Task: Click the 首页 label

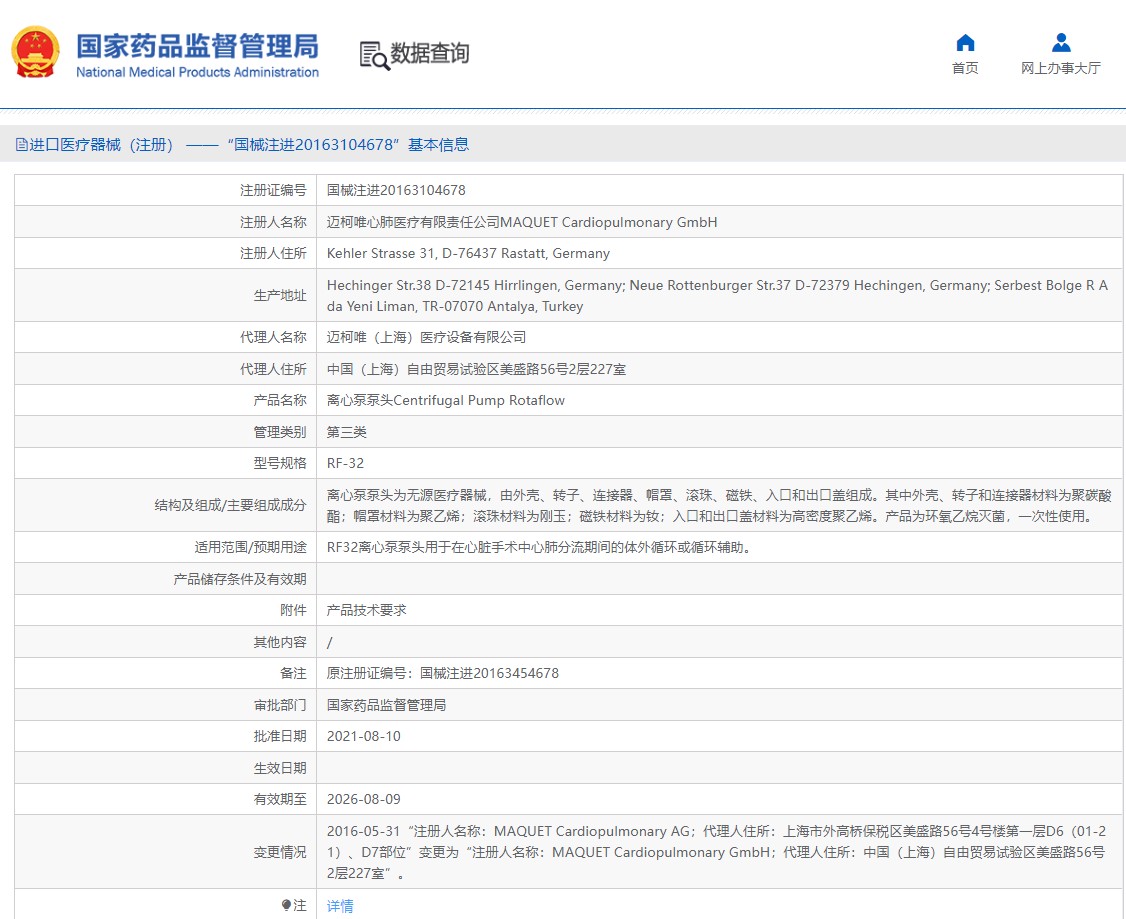Action: tap(965, 68)
